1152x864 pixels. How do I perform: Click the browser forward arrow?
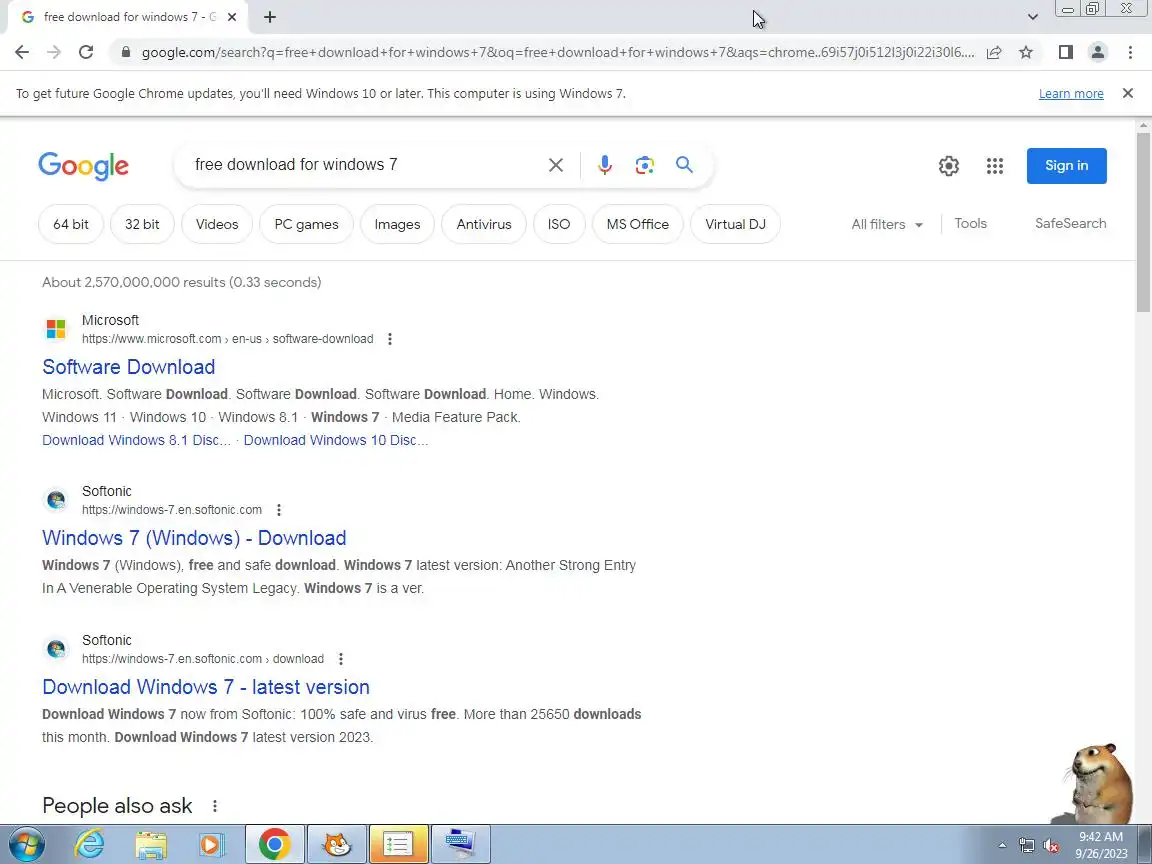click(x=54, y=52)
